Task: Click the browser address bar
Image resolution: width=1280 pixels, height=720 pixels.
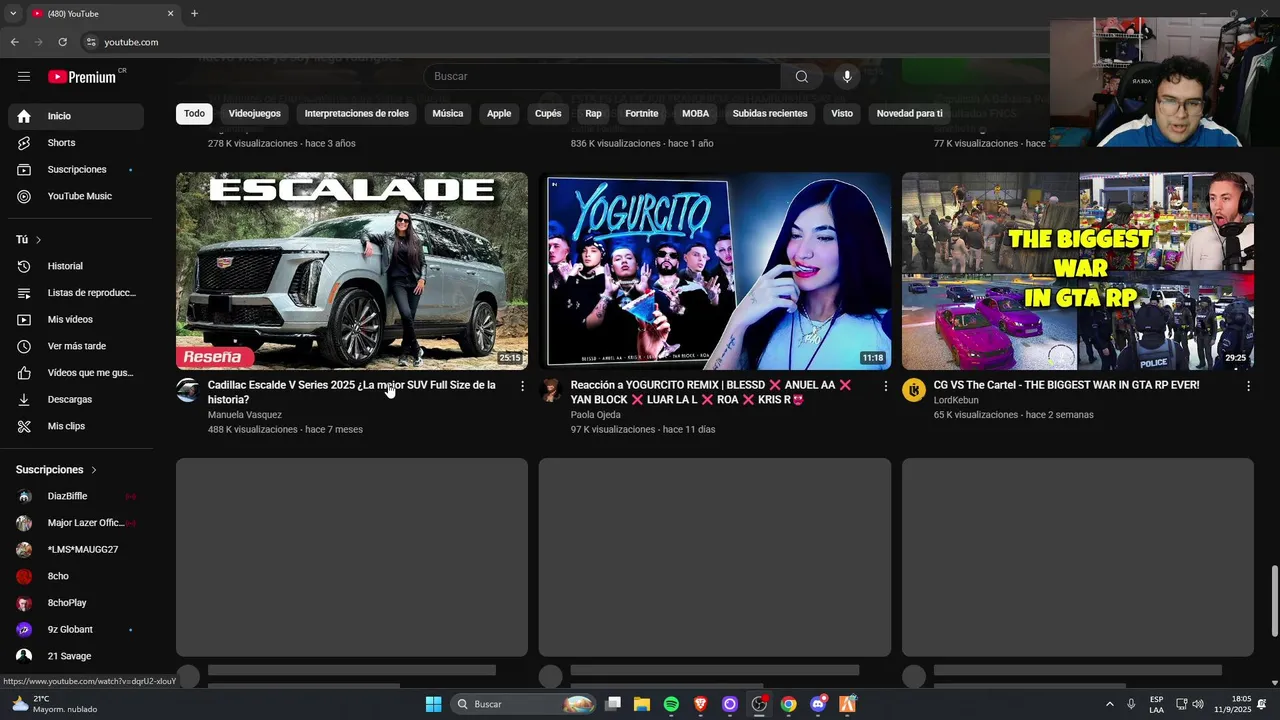Action: 560,42
